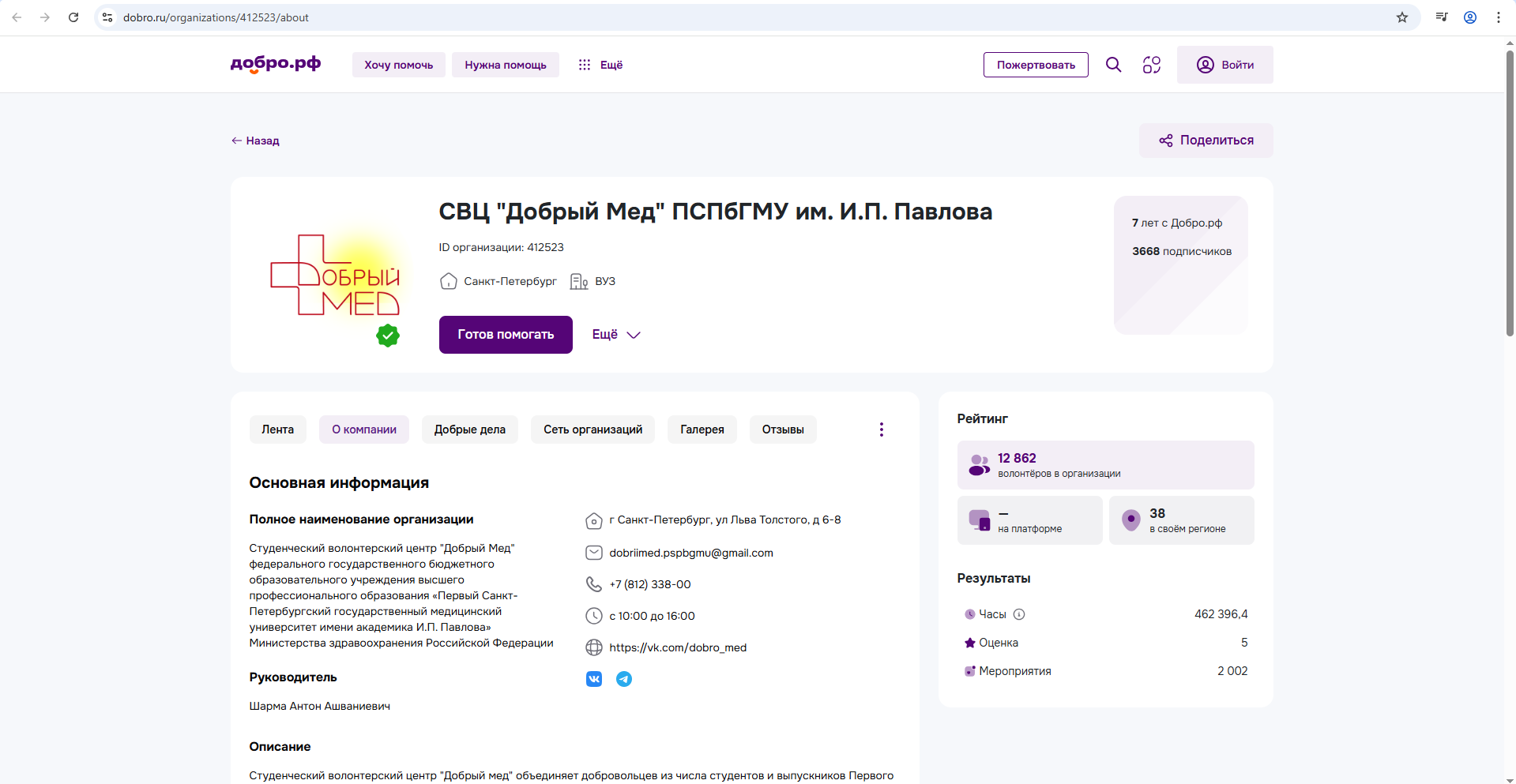Click the globe website icon
The width and height of the screenshot is (1516, 784).
tap(594, 647)
